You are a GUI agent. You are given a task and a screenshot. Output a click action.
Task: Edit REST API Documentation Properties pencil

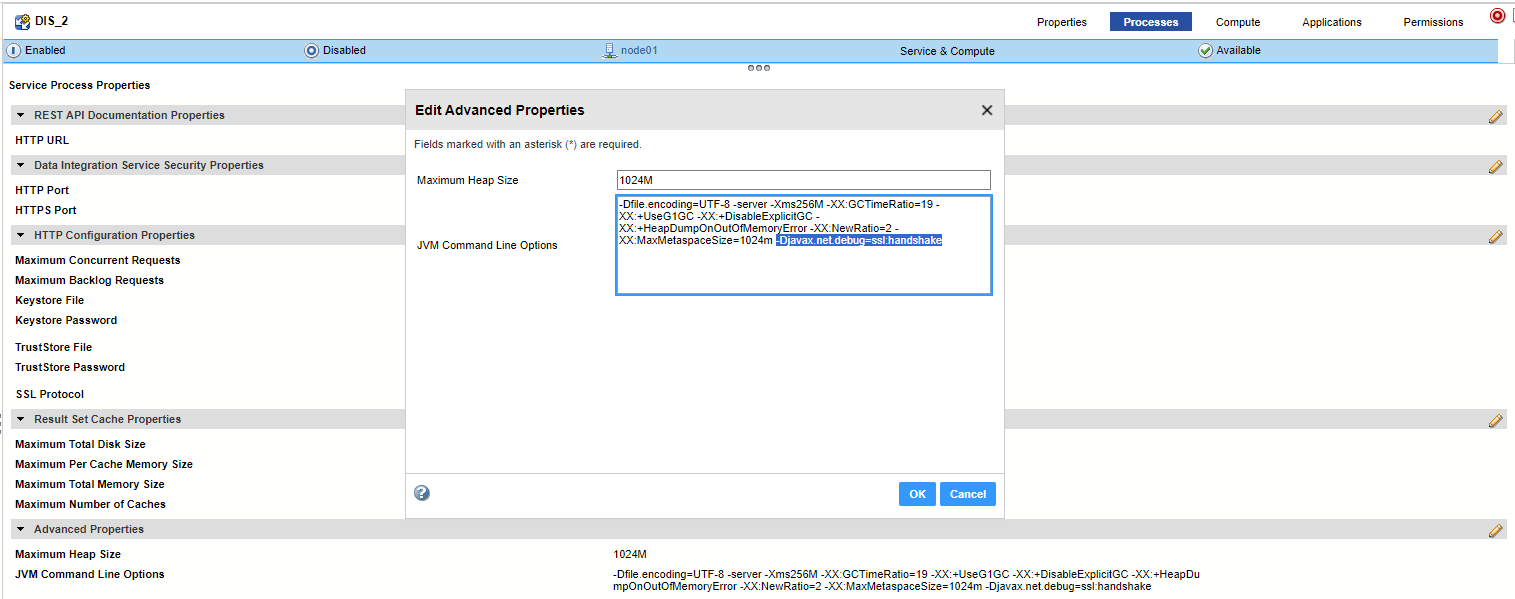tap(1496, 116)
